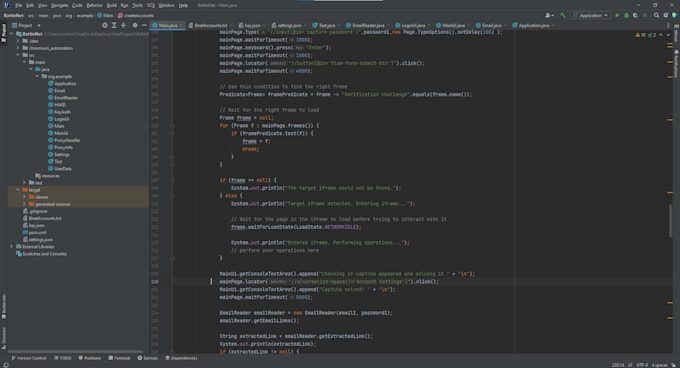This screenshot has width=680, height=368.
Task: Click the warnings indicator in editor
Action: 640,35
